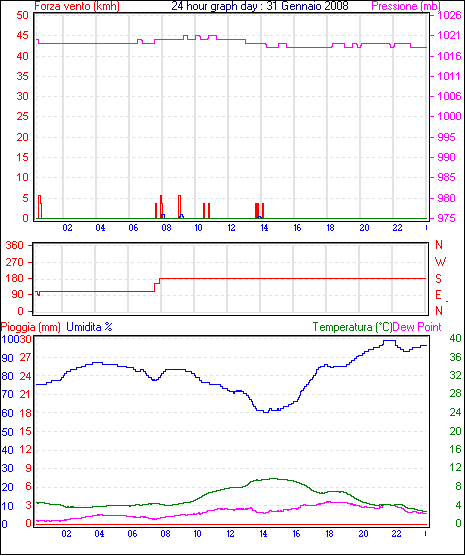
Task: Click the 'S' compass label on direction chart
Action: [439, 279]
